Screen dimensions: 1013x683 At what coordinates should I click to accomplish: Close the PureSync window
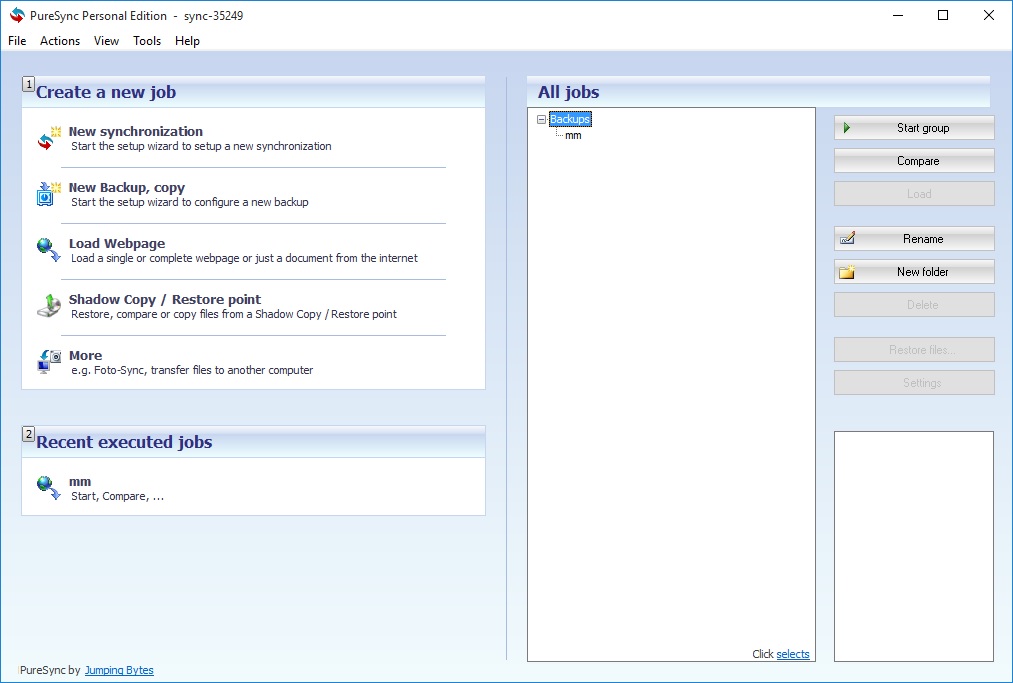[x=988, y=16]
